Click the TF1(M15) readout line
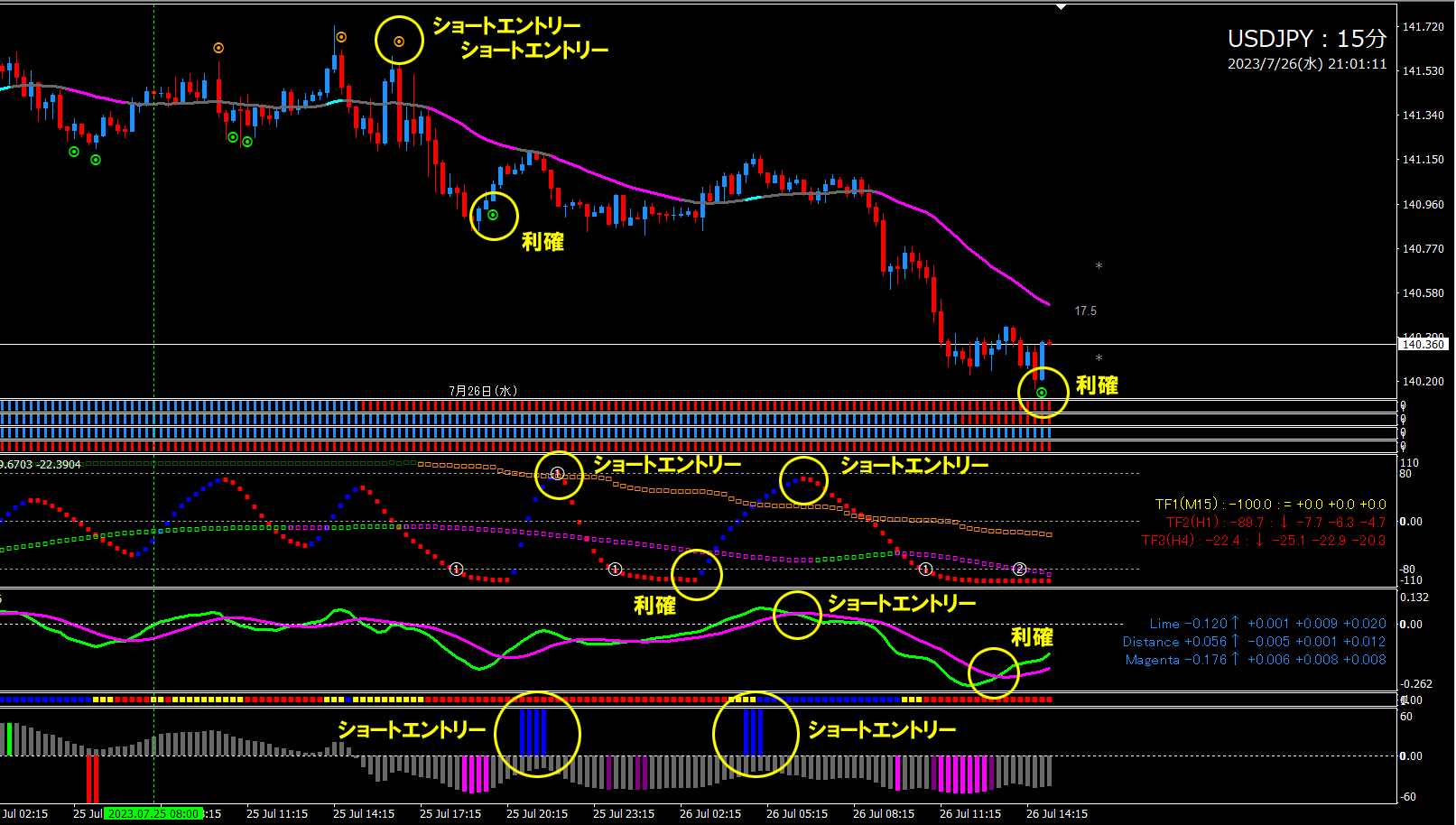 1271,504
